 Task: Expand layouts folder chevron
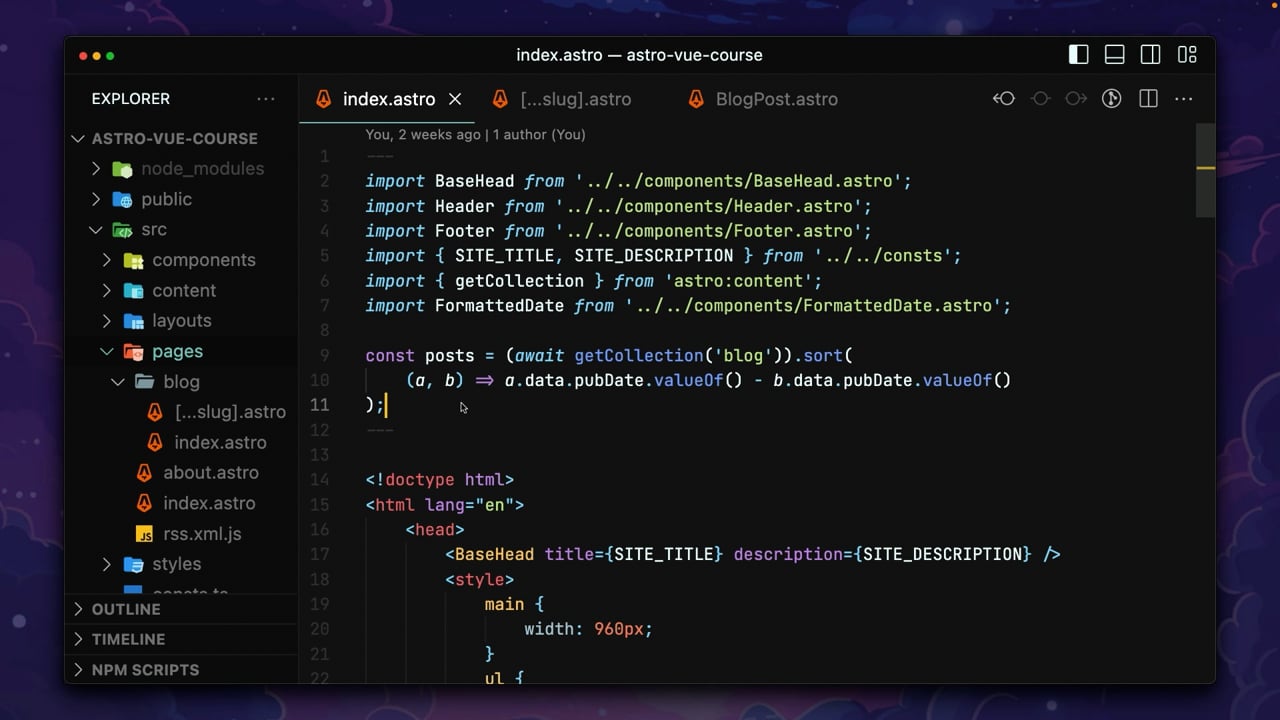107,321
